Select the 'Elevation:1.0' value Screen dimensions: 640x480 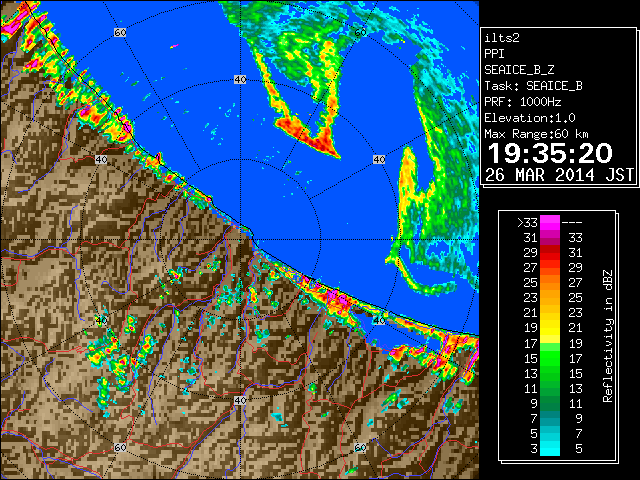pos(529,118)
